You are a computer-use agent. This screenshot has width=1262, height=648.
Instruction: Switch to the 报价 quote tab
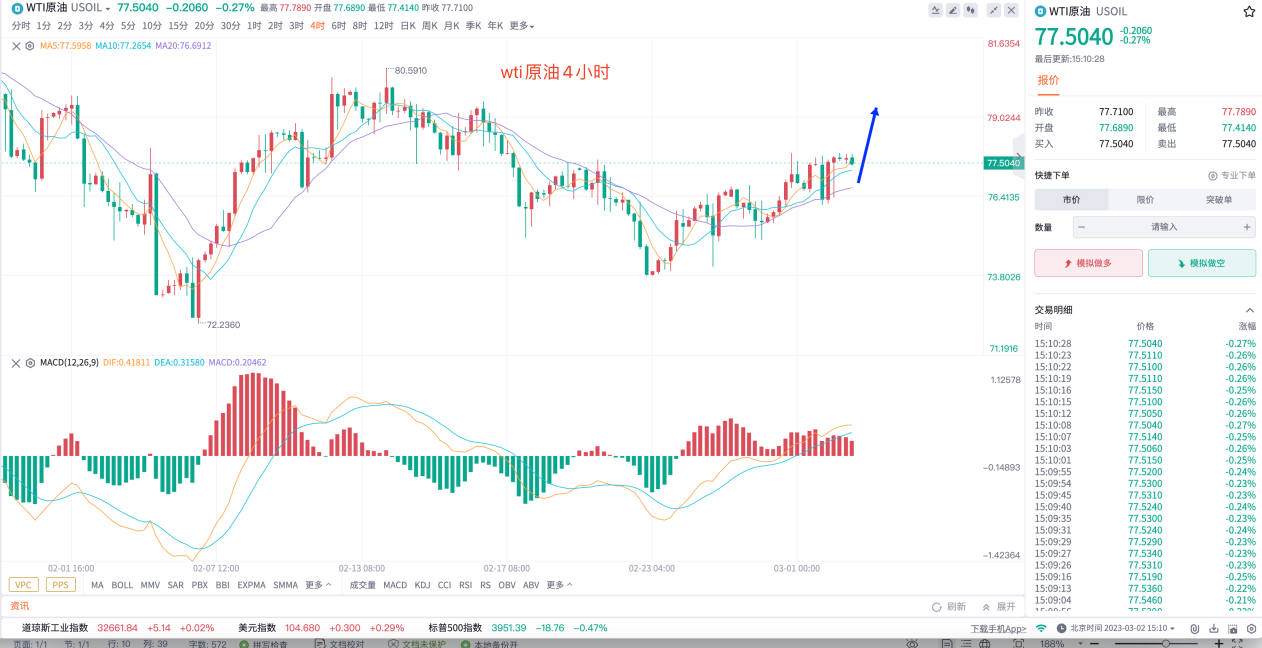pos(1048,80)
